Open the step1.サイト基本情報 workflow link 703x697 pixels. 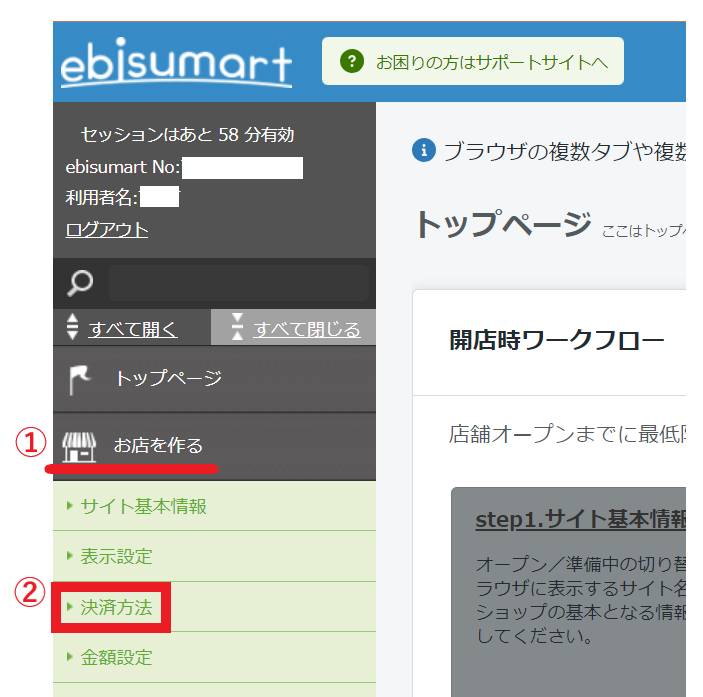580,521
